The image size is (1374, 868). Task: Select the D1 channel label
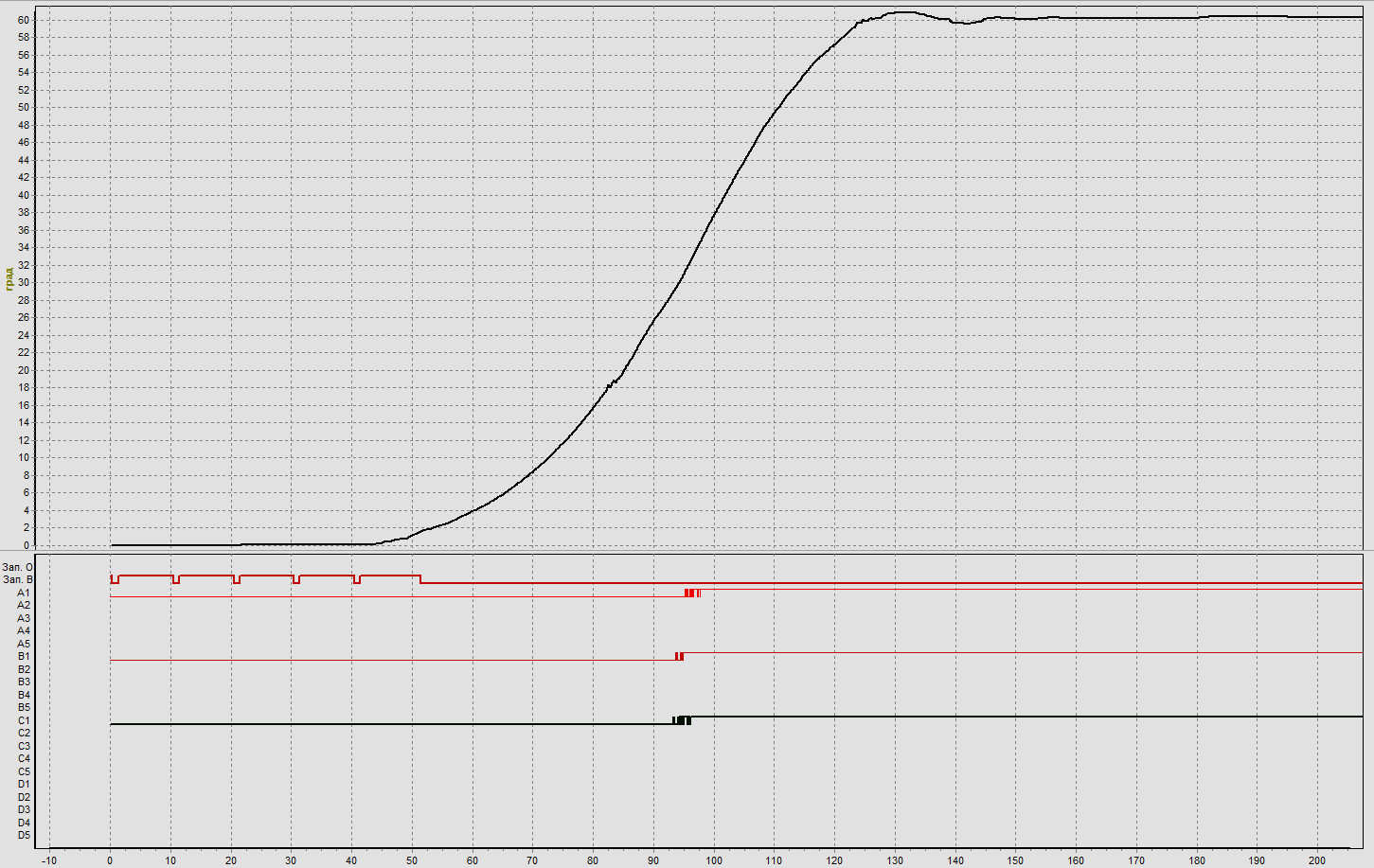[x=24, y=784]
